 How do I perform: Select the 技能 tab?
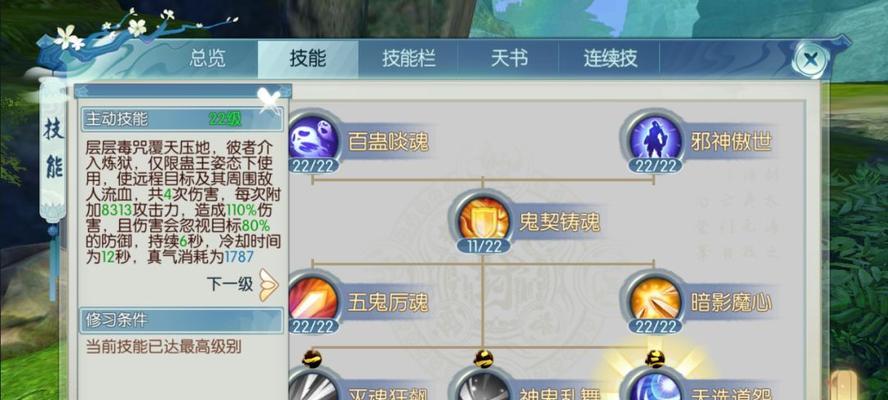(308, 58)
